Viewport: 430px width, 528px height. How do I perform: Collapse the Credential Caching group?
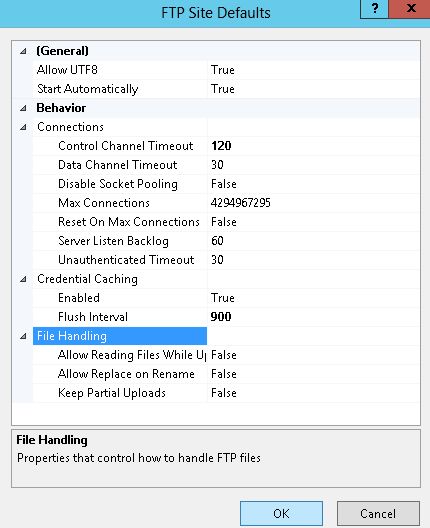coord(23,279)
